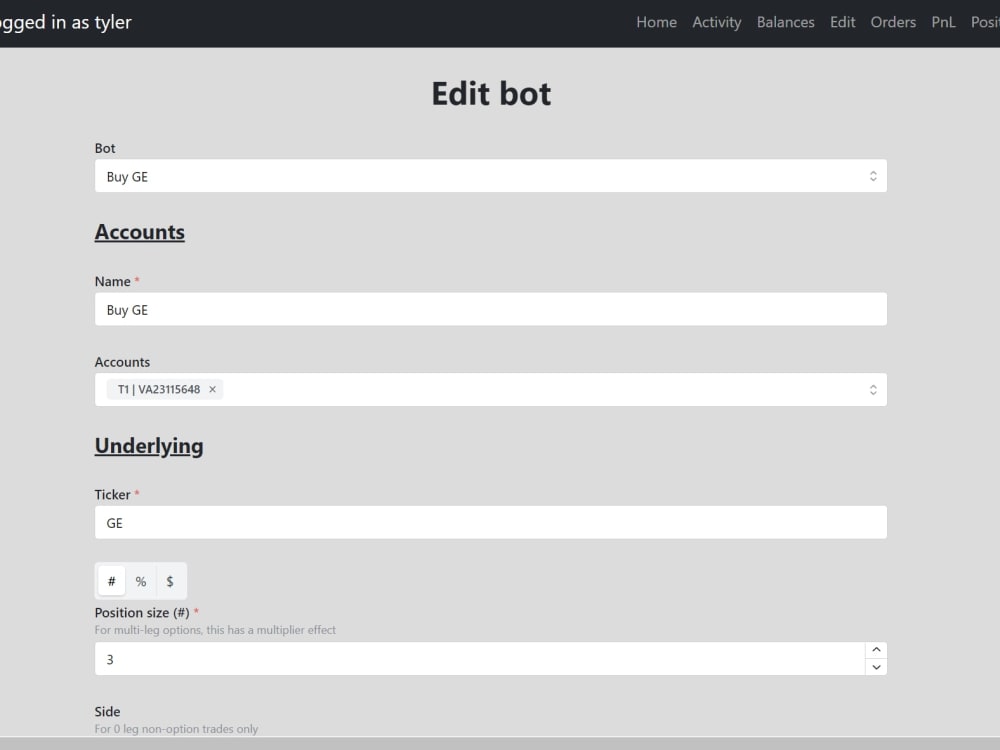The height and width of the screenshot is (750, 1000).
Task: Click the up arrow on Position size
Action: tap(876, 650)
